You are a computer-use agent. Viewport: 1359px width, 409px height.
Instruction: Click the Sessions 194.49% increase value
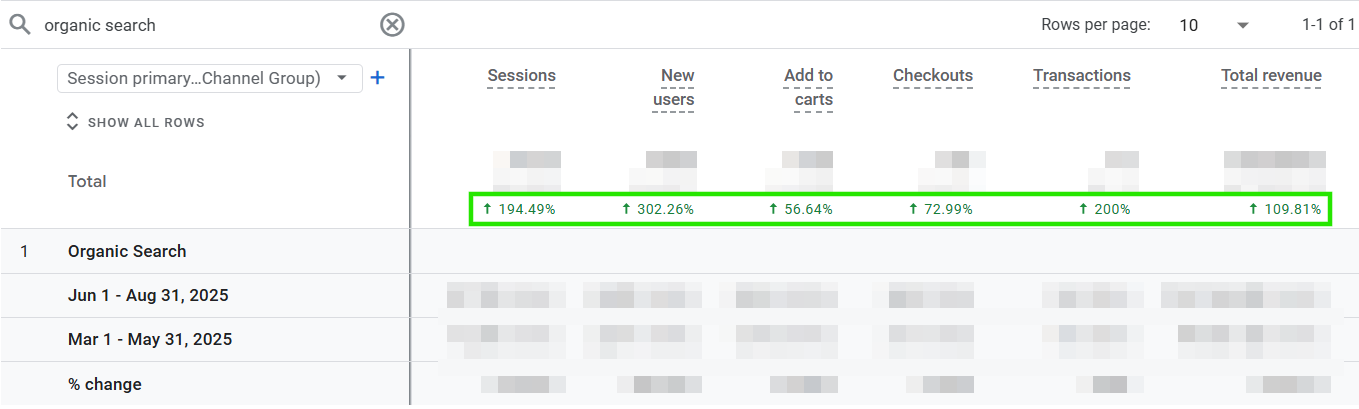click(x=519, y=210)
